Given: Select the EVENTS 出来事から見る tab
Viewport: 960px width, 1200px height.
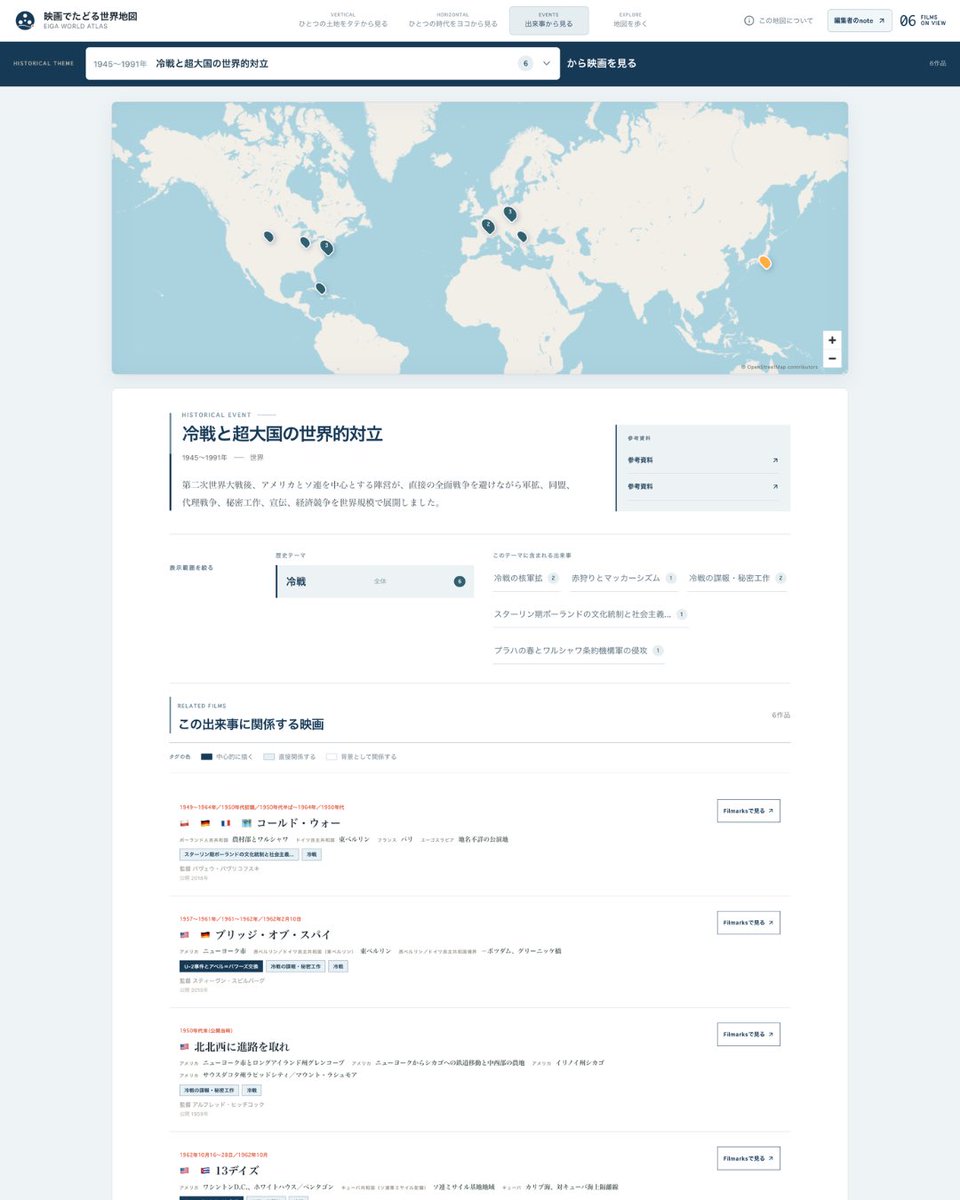Looking at the screenshot, I should point(549,20).
